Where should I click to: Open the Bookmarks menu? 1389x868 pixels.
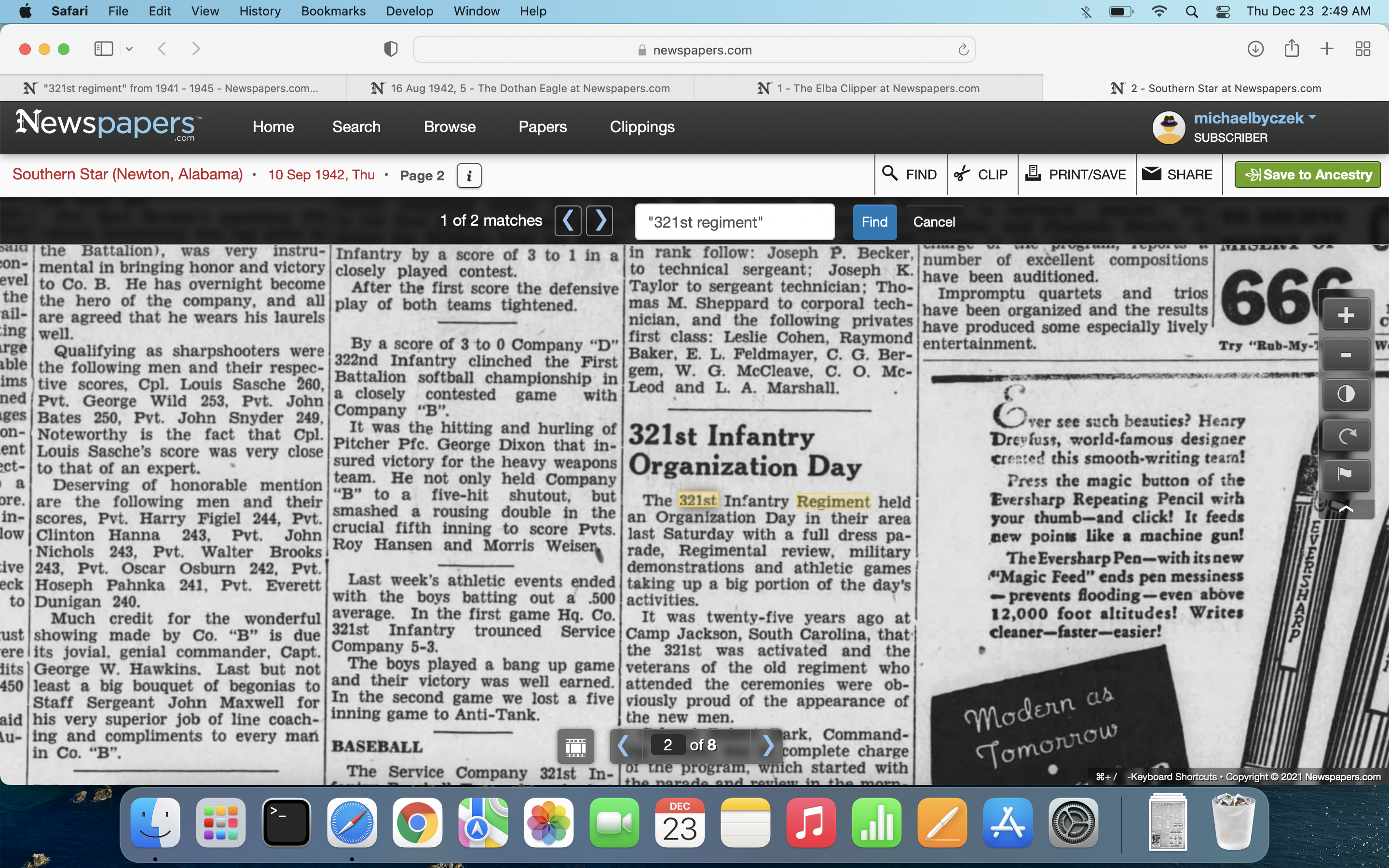pyautogui.click(x=333, y=11)
